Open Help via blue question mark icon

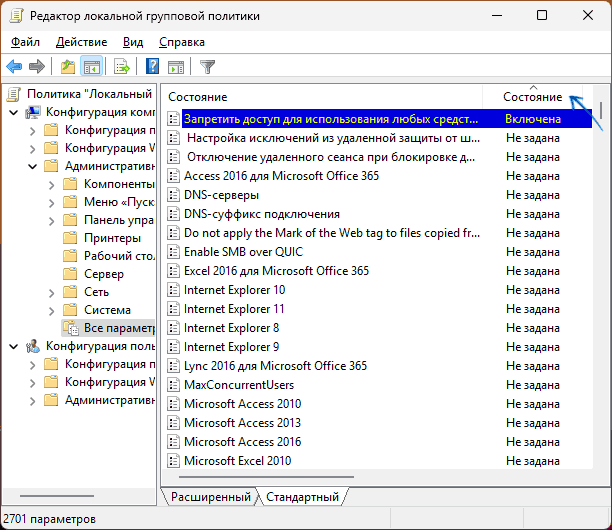[x=153, y=67]
